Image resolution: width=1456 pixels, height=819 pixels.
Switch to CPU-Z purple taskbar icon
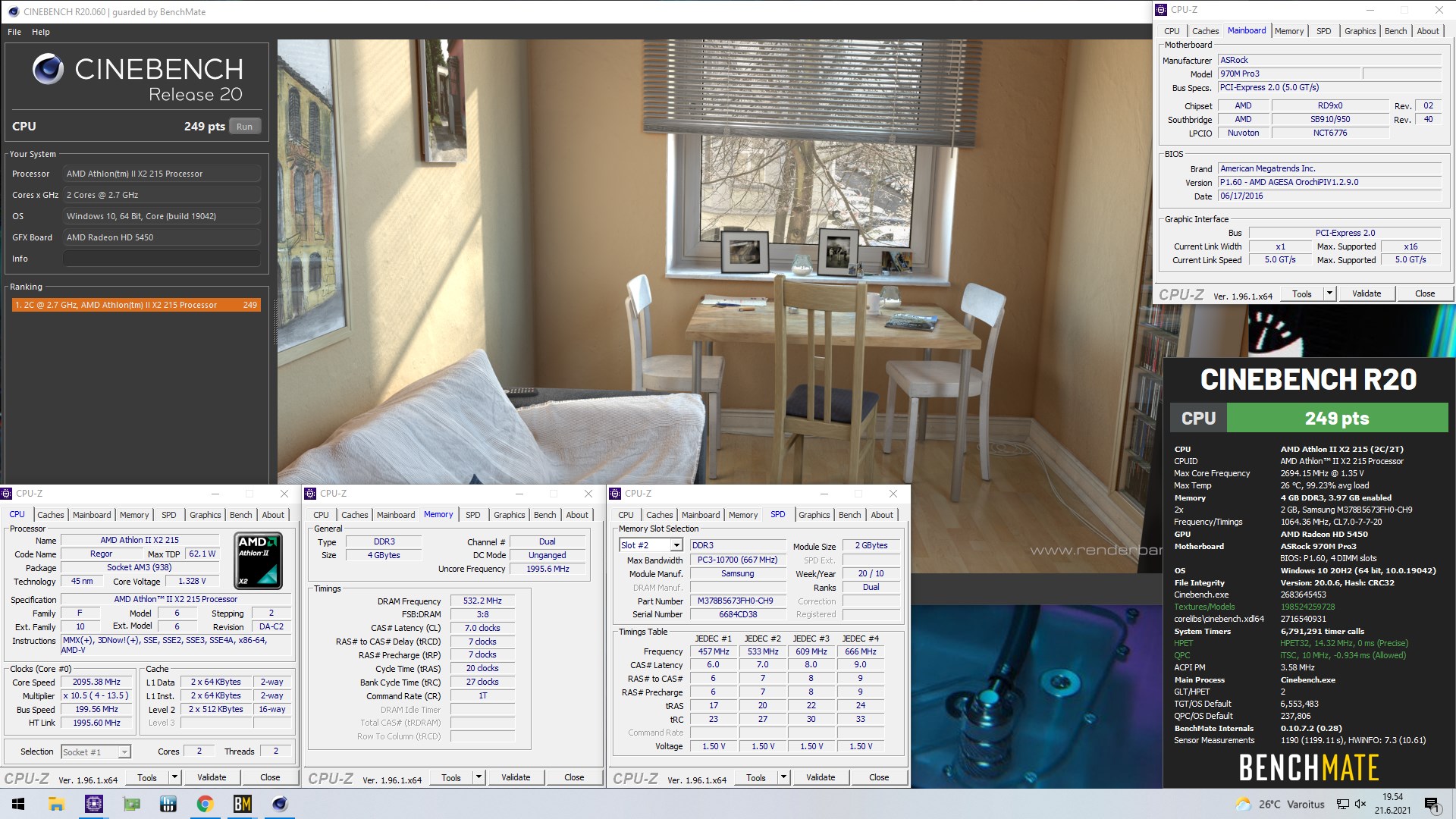(94, 804)
